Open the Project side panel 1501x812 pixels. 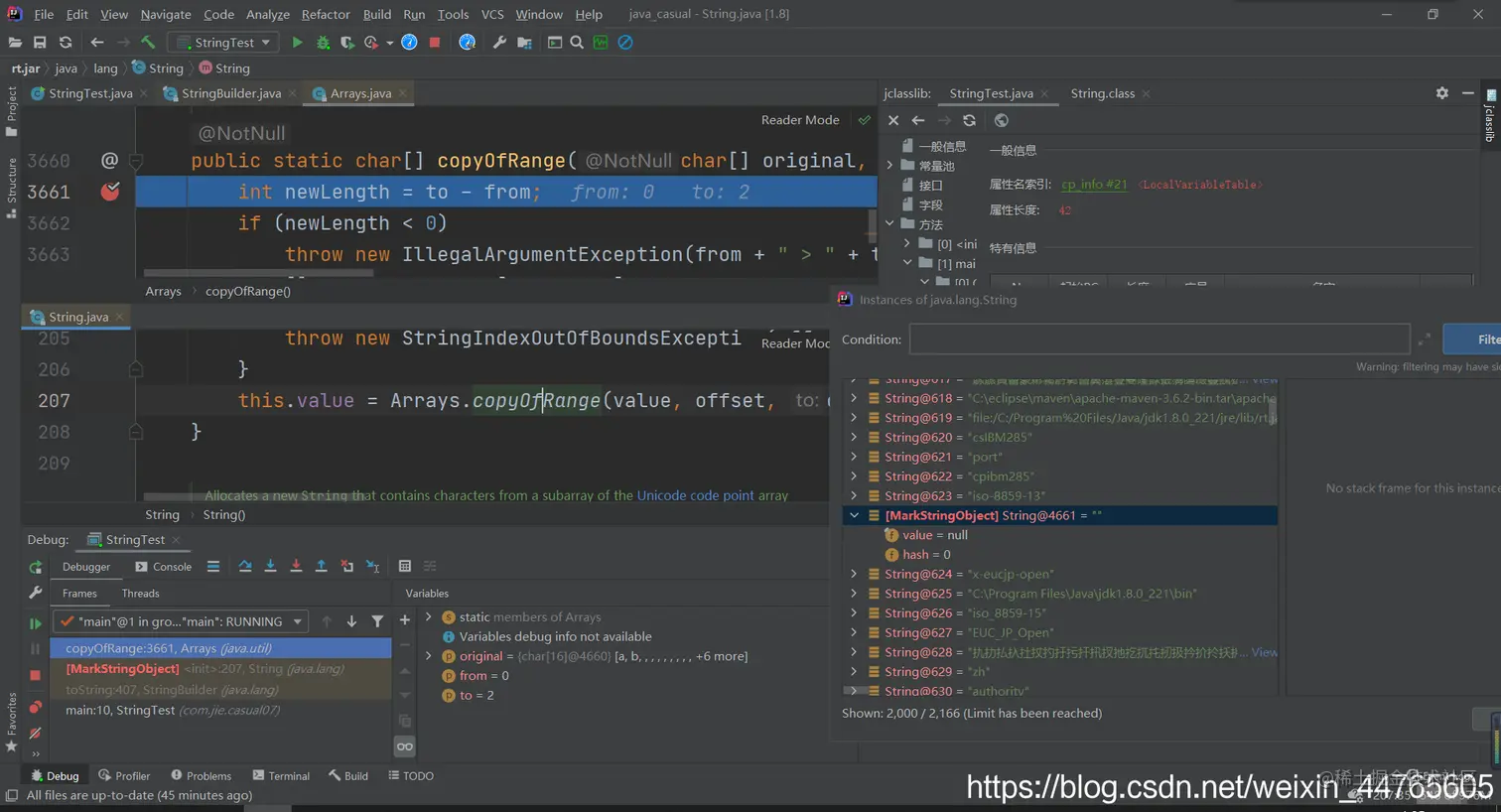11,110
